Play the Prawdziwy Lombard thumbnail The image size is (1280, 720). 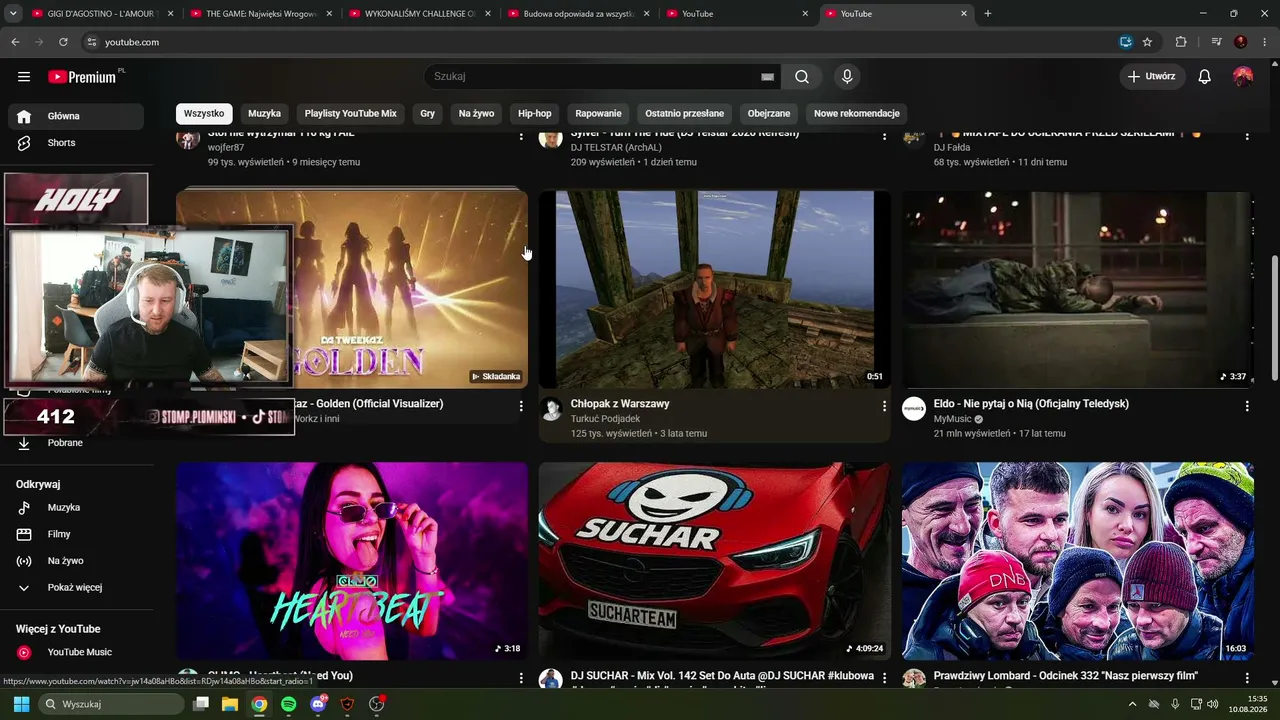1078,560
